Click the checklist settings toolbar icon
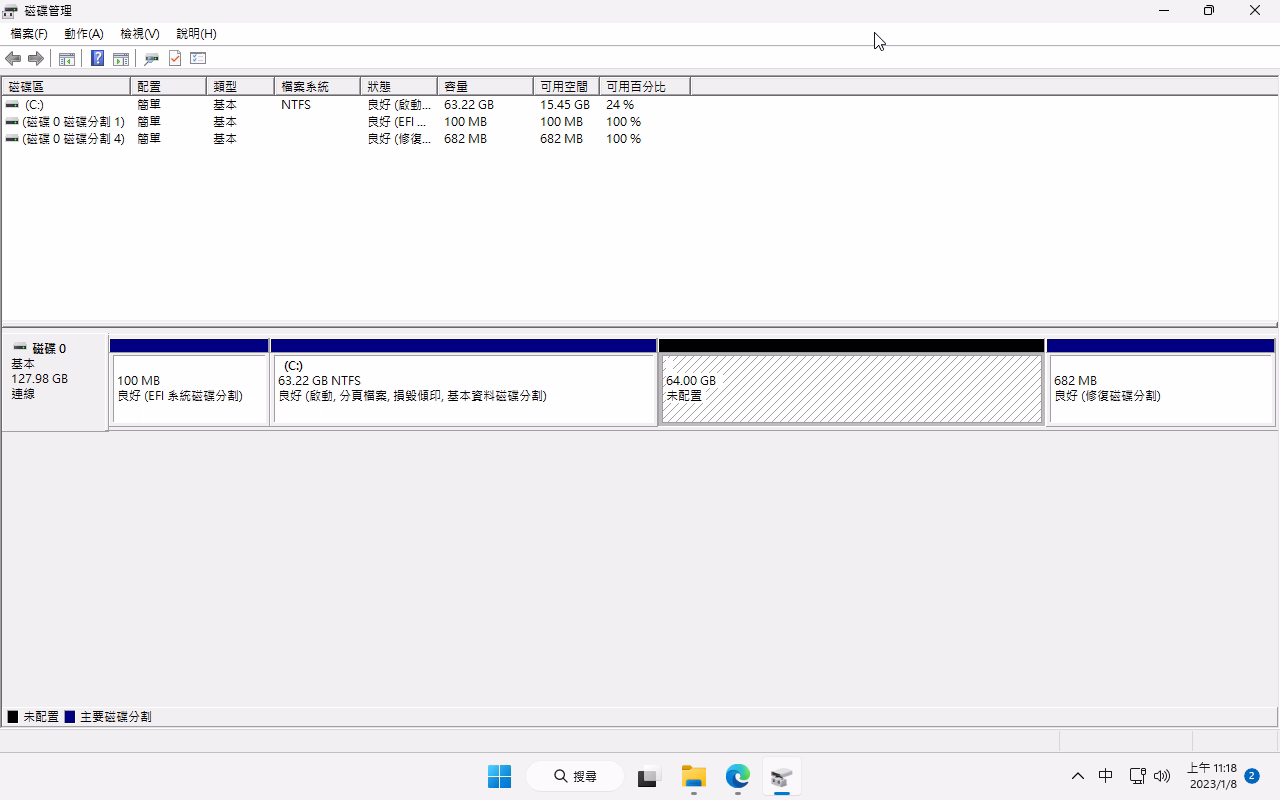This screenshot has height=800, width=1280. pos(198,59)
